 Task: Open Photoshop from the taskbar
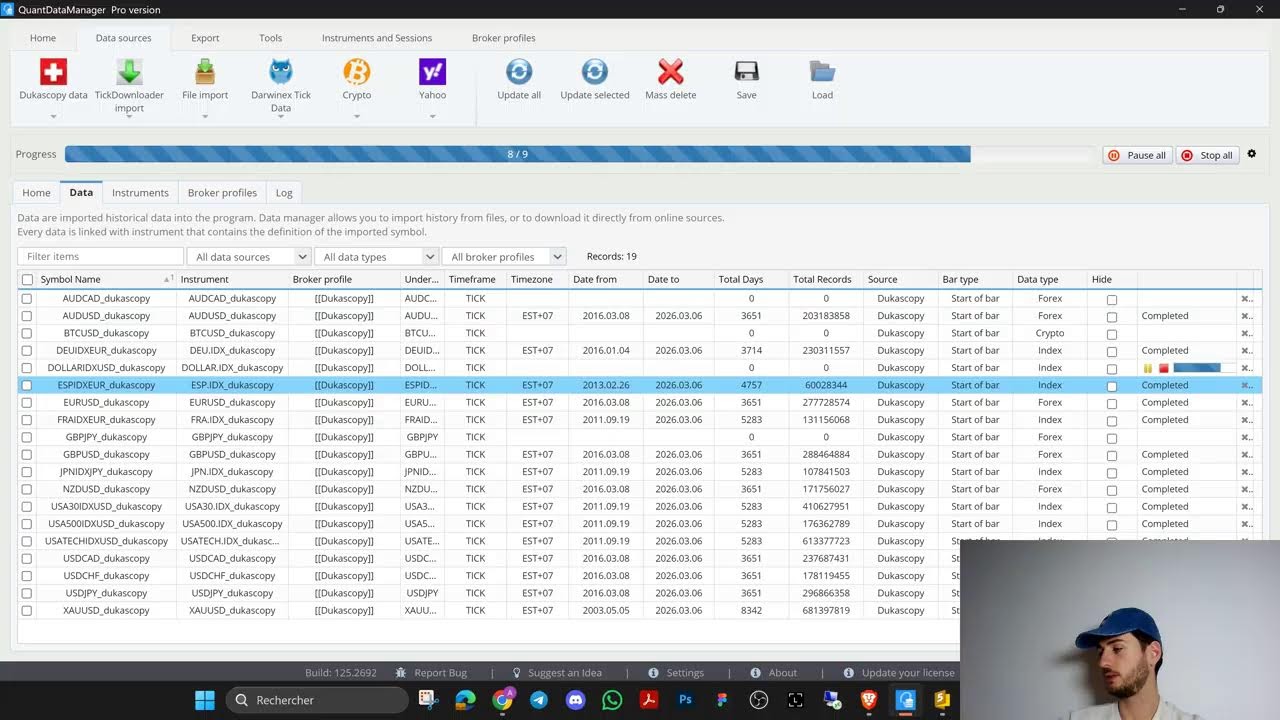pyautogui.click(x=685, y=700)
